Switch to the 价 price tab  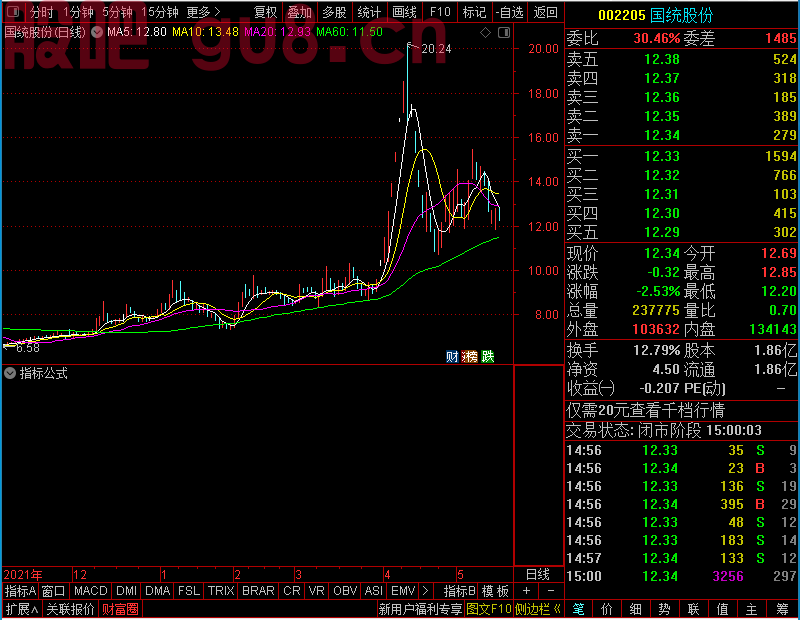pos(607,609)
